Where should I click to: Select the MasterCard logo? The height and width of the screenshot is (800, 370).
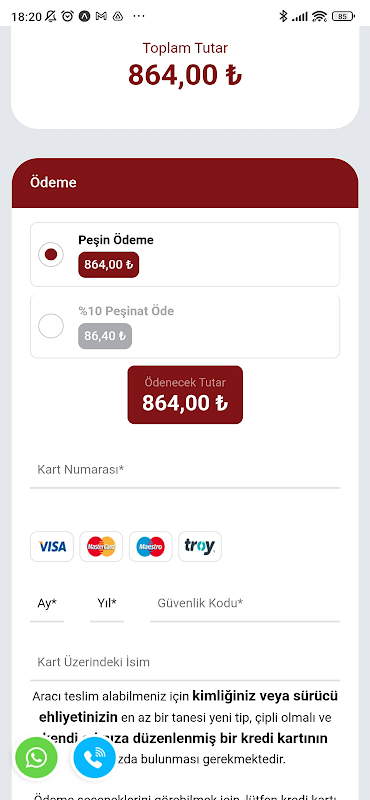coord(101,546)
